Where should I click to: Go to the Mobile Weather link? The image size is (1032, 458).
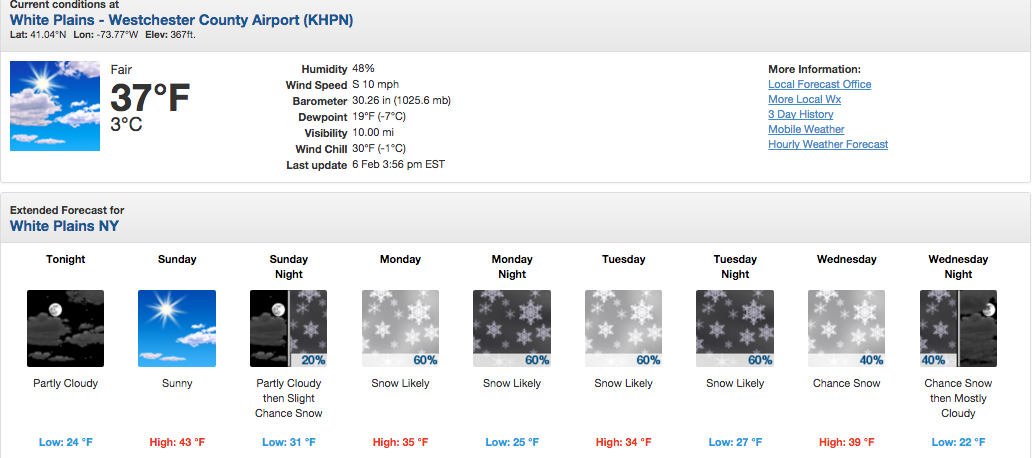click(806, 130)
